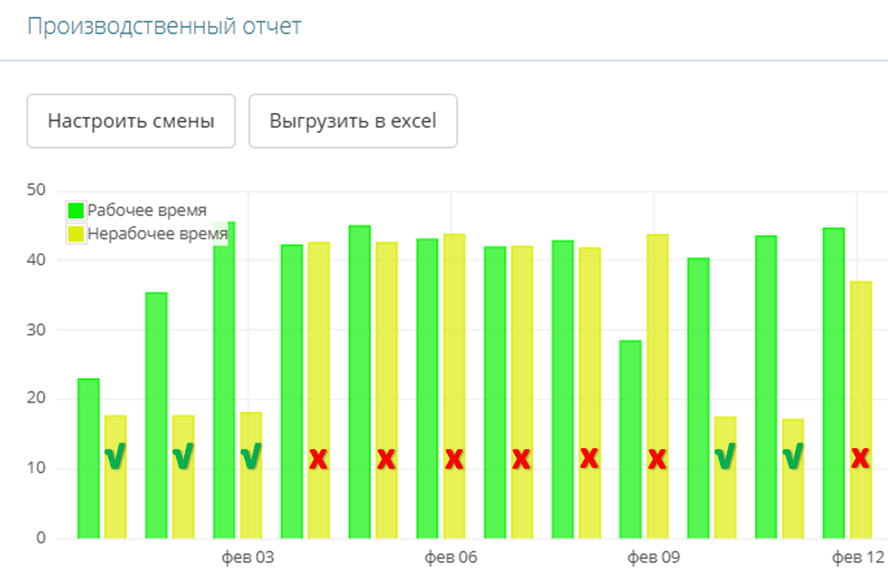
Task: Open the Настроить смены settings
Action: (131, 122)
